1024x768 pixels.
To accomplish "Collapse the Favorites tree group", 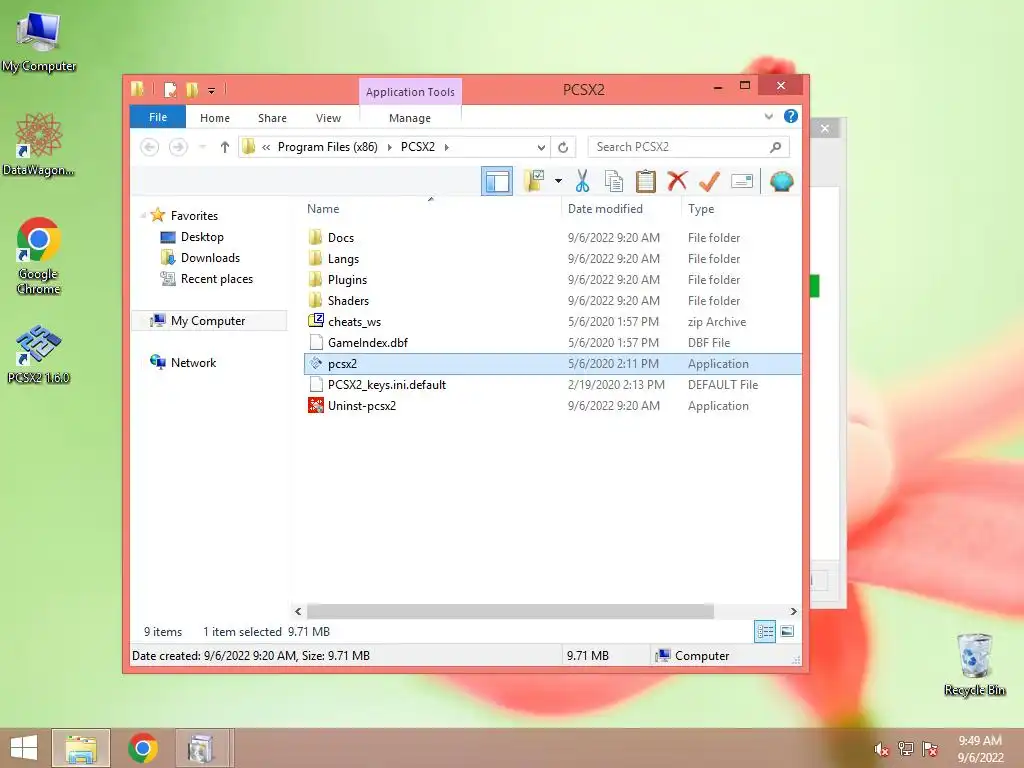I will pyautogui.click(x=143, y=215).
